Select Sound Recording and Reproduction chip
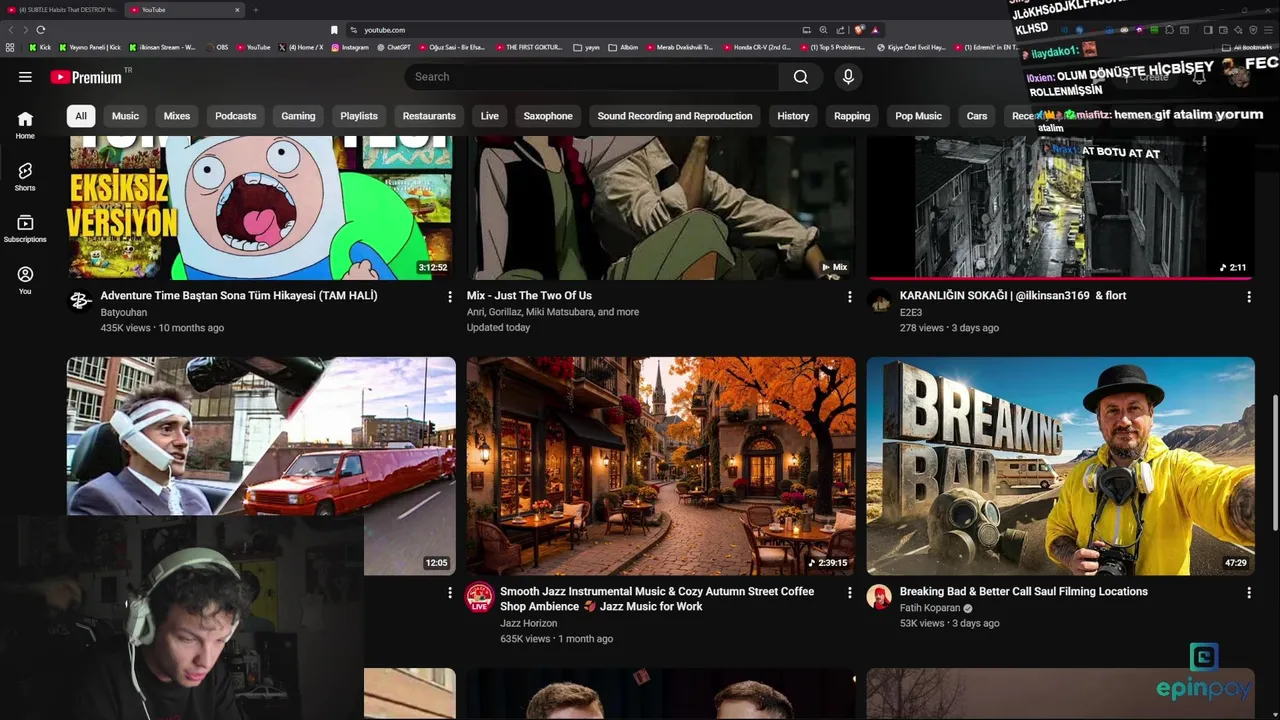 675,116
